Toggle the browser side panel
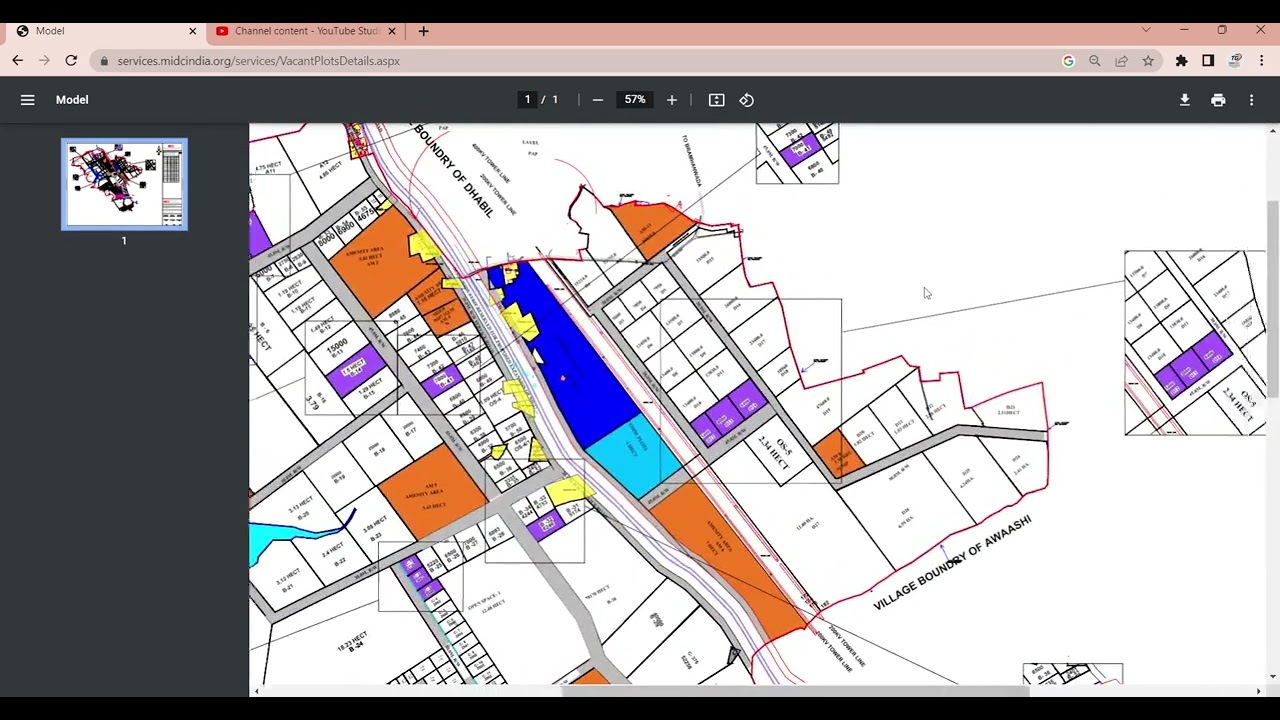Viewport: 1280px width, 720px height. click(x=1208, y=61)
